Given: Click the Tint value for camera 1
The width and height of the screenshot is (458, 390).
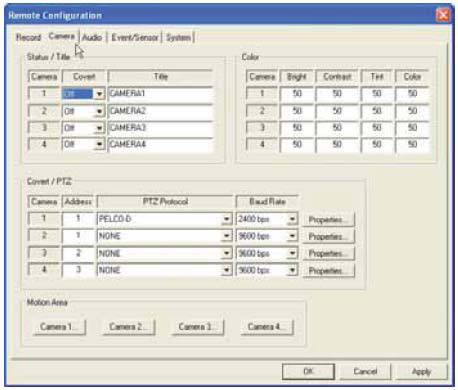Looking at the screenshot, I should pos(377,94).
